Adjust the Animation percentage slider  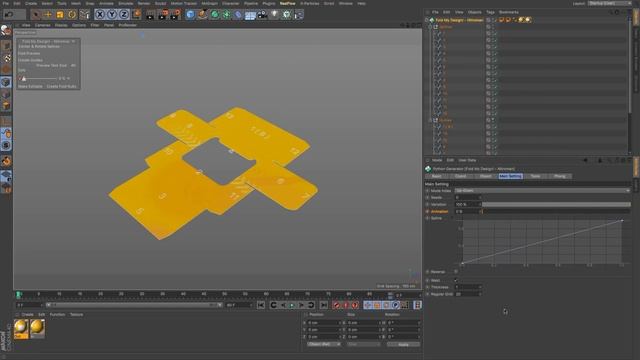click(x=556, y=211)
